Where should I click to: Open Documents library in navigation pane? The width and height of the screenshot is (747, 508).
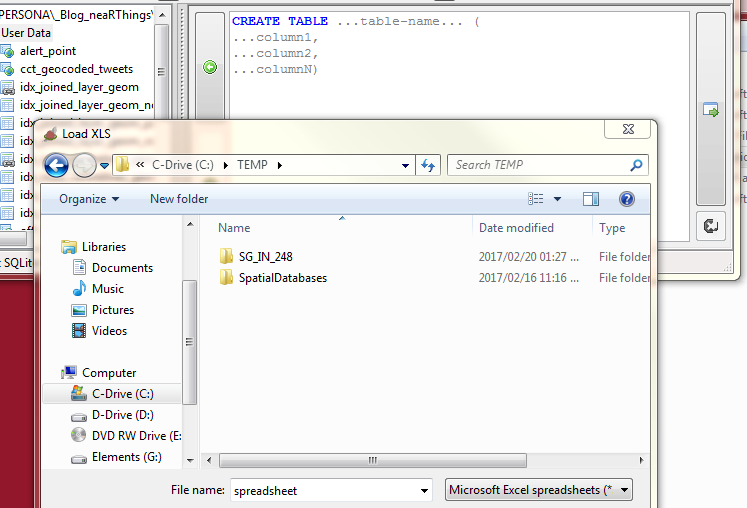[x=122, y=268]
